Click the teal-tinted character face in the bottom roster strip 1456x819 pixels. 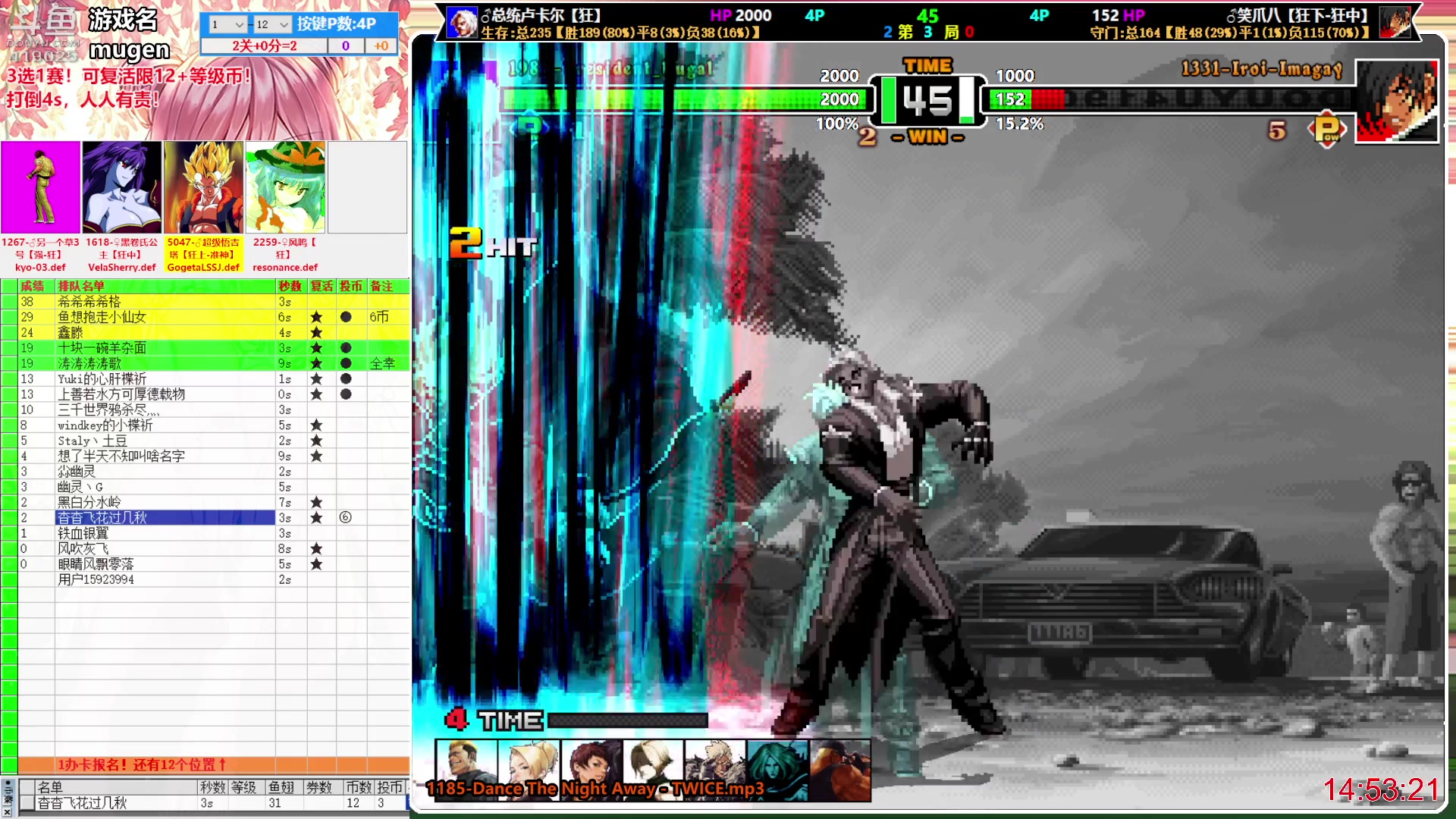(777, 770)
